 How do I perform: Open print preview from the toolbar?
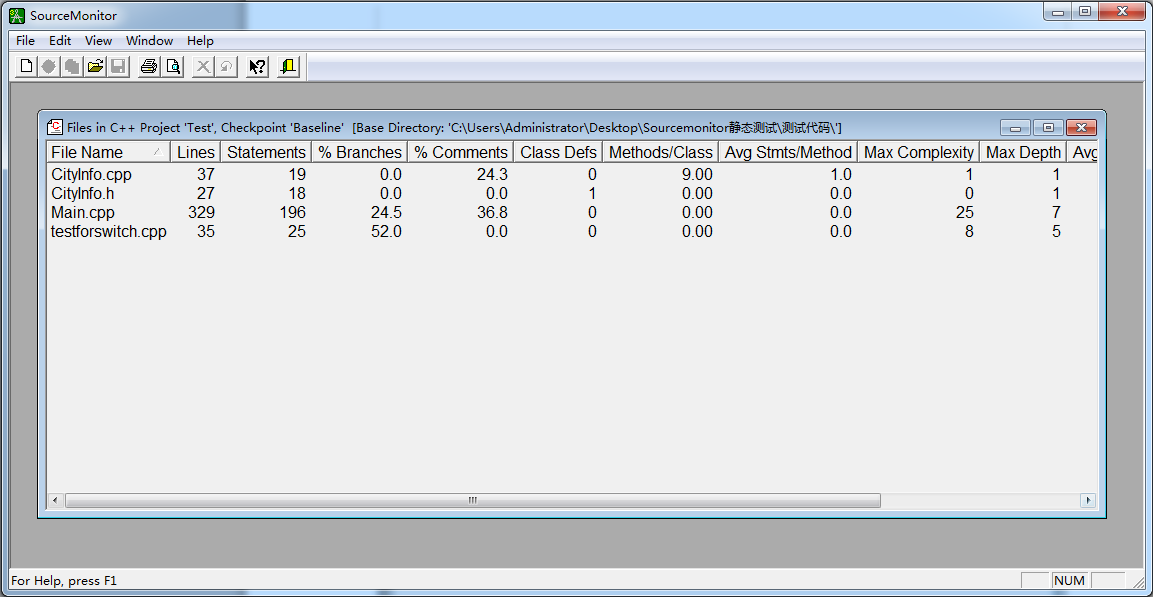pos(171,65)
